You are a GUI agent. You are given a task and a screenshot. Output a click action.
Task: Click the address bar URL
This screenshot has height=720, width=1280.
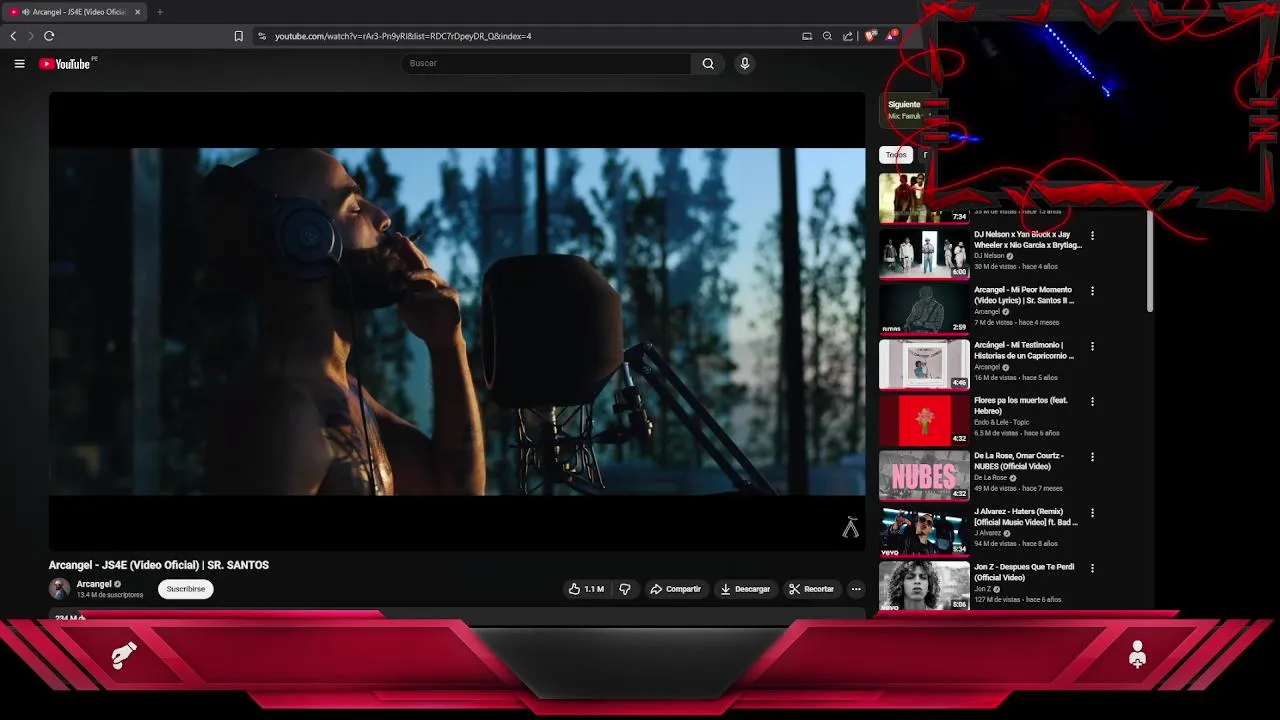click(403, 36)
